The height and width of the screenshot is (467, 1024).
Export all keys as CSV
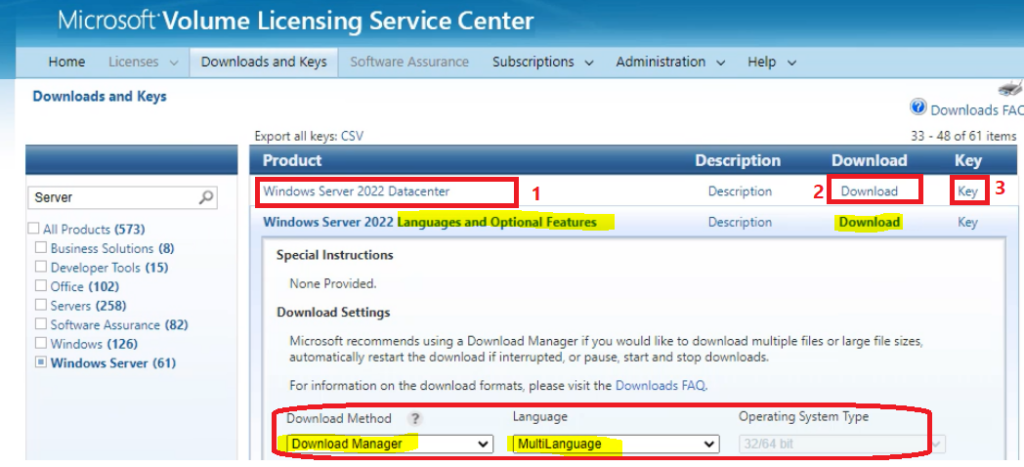pos(352,137)
